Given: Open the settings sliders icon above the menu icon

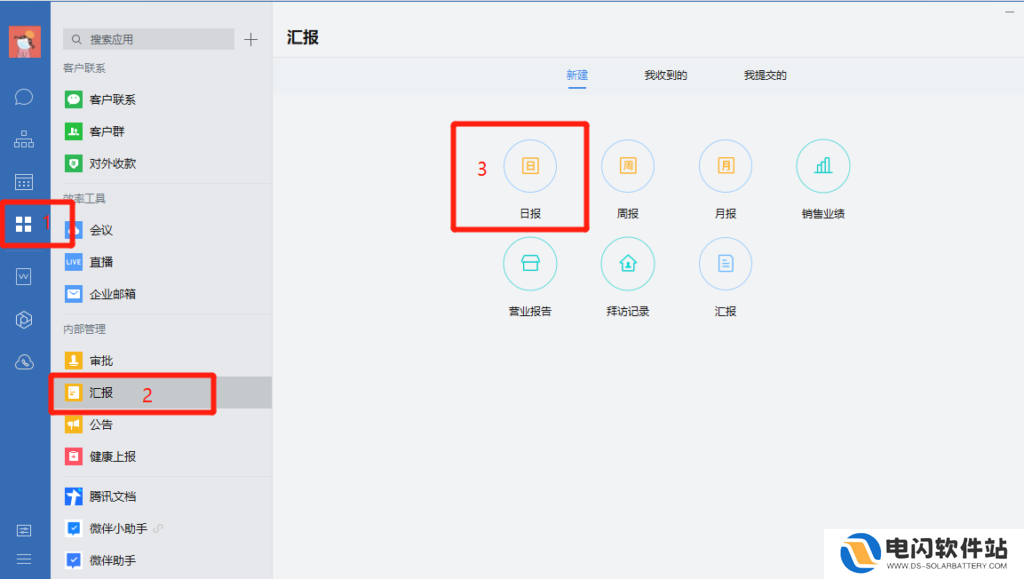Looking at the screenshot, I should (x=24, y=530).
